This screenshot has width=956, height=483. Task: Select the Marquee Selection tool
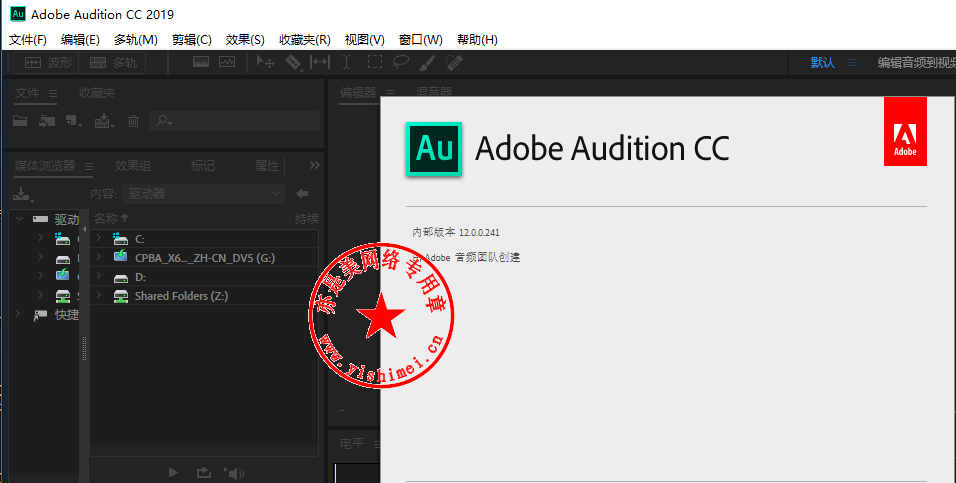374,62
